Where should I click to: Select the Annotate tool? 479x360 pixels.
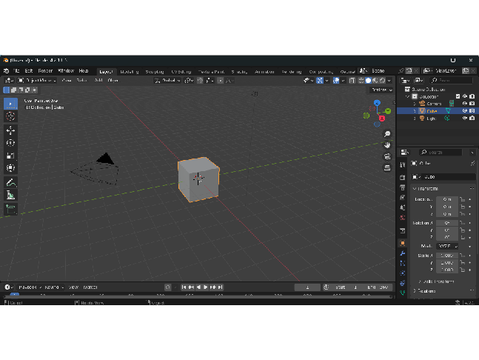11,182
